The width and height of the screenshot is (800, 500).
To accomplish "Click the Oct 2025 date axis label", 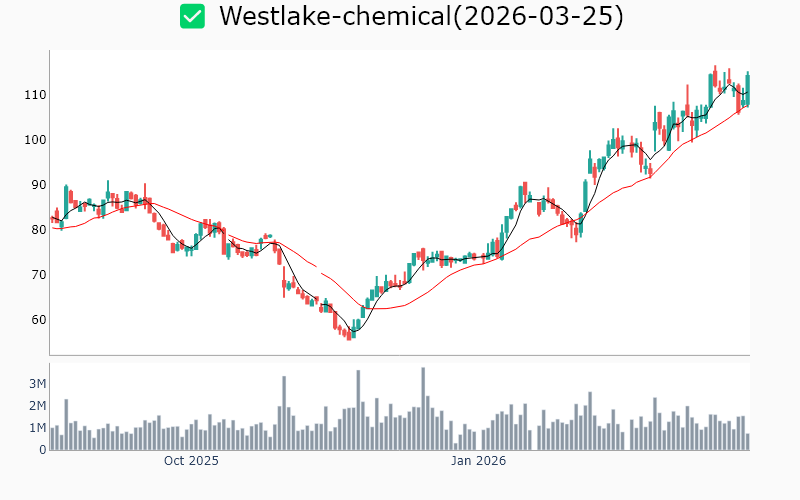I will [191, 461].
